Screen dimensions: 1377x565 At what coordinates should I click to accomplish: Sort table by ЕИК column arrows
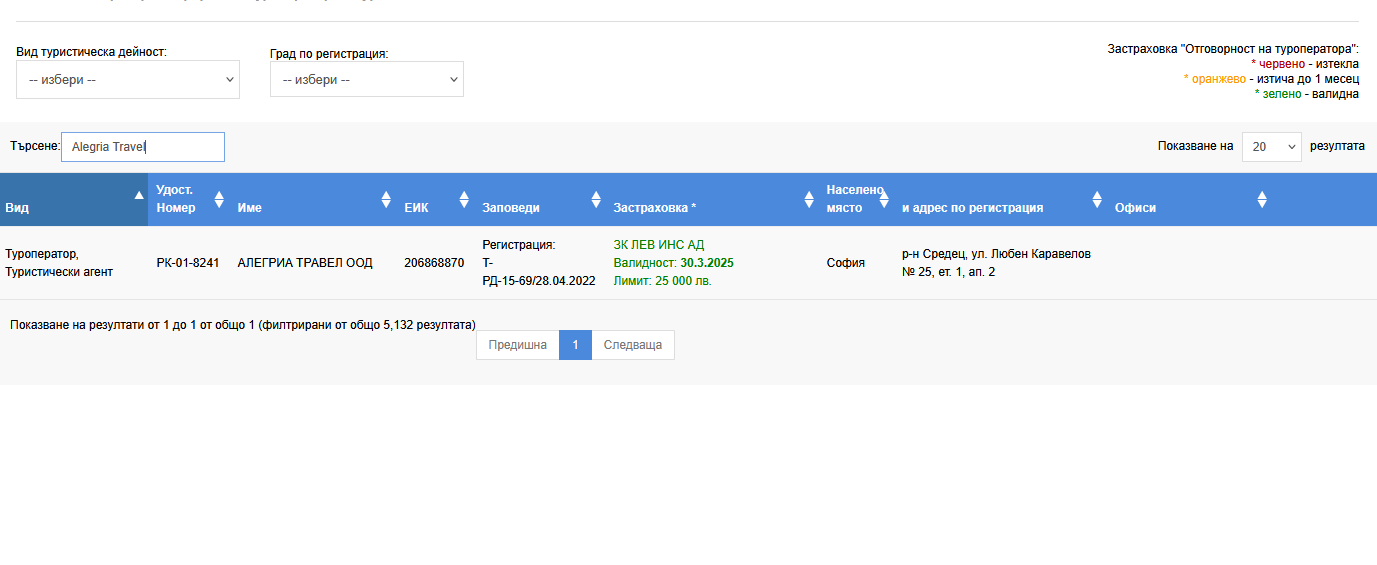pyautogui.click(x=464, y=199)
